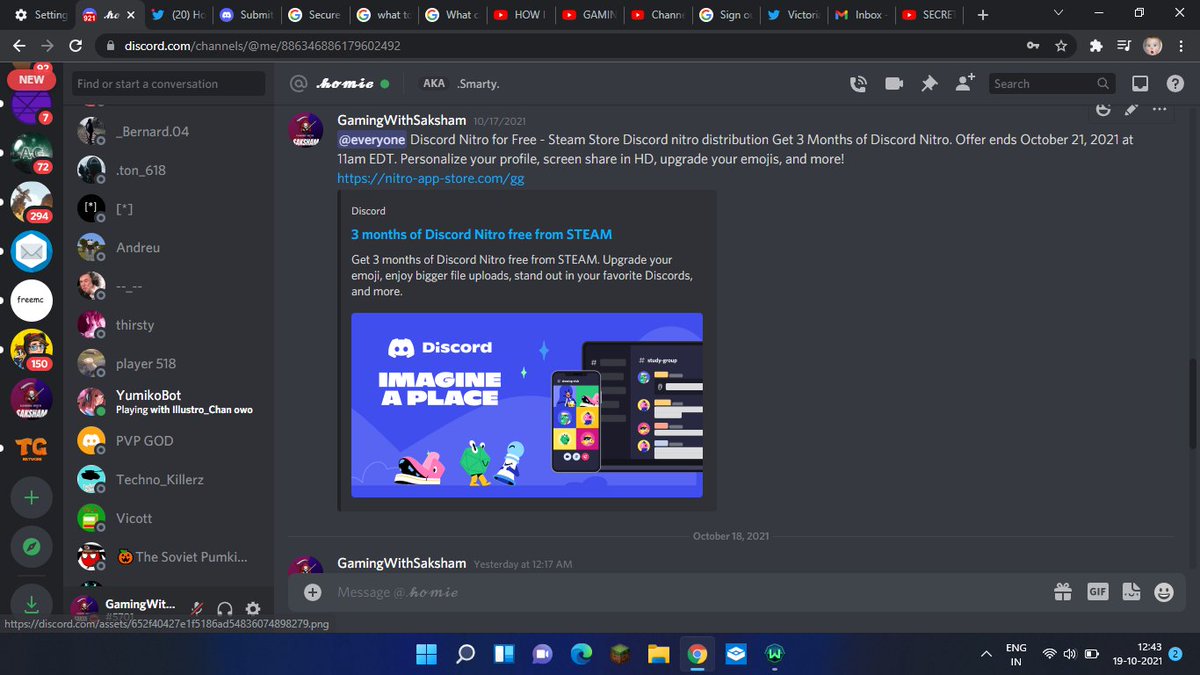Open Chrome tab search dropdown arrow
Image resolution: width=1200 pixels, height=675 pixels.
tap(1060, 14)
